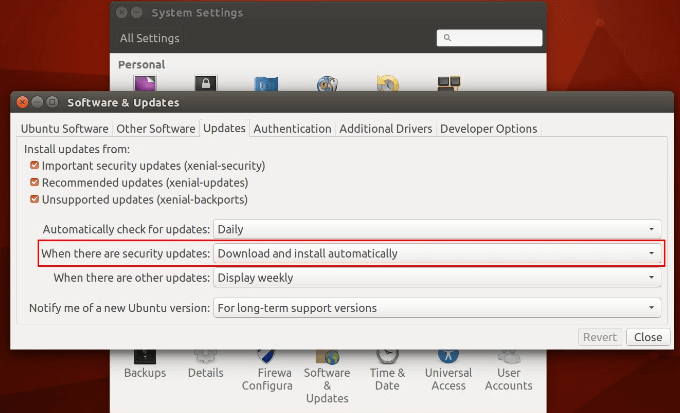680x413 pixels.
Task: Open the Automatically check for updates dropdown
Action: click(x=438, y=229)
